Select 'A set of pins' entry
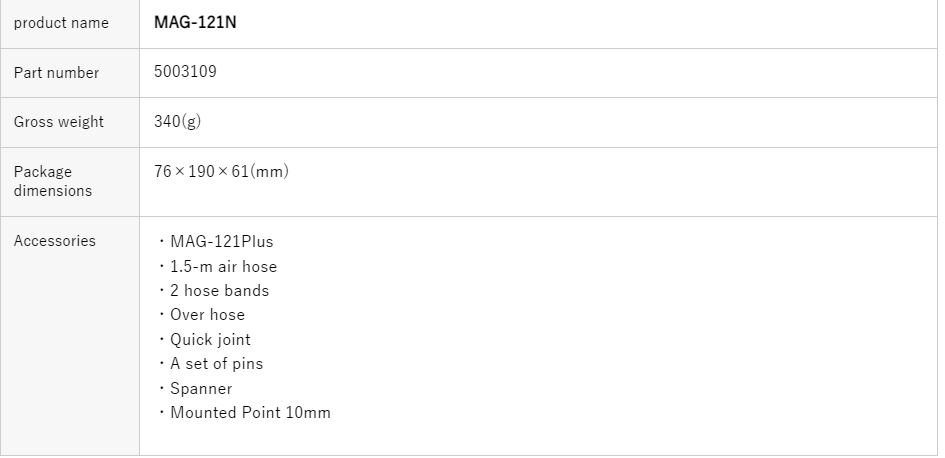 click(x=216, y=364)
